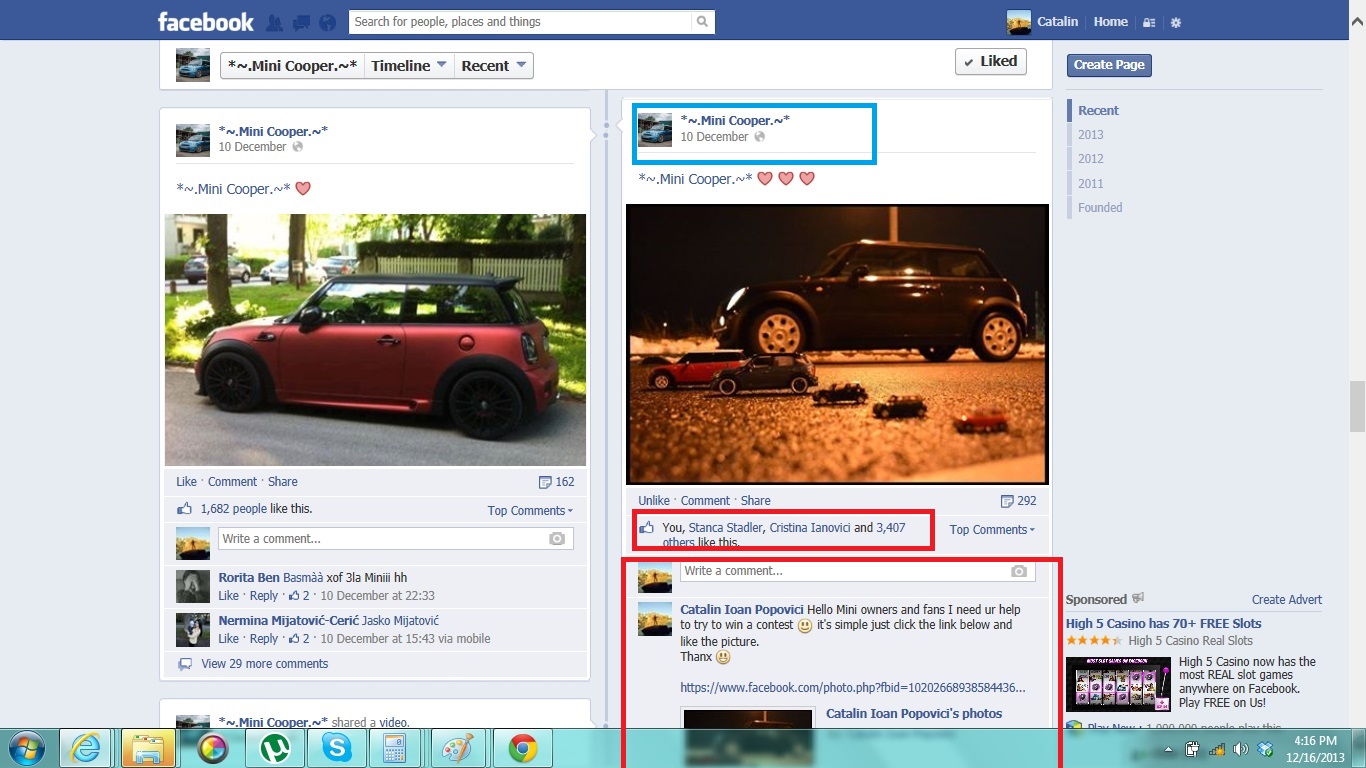Open uTorrent from the taskbar
The image size is (1366, 768).
273,748
